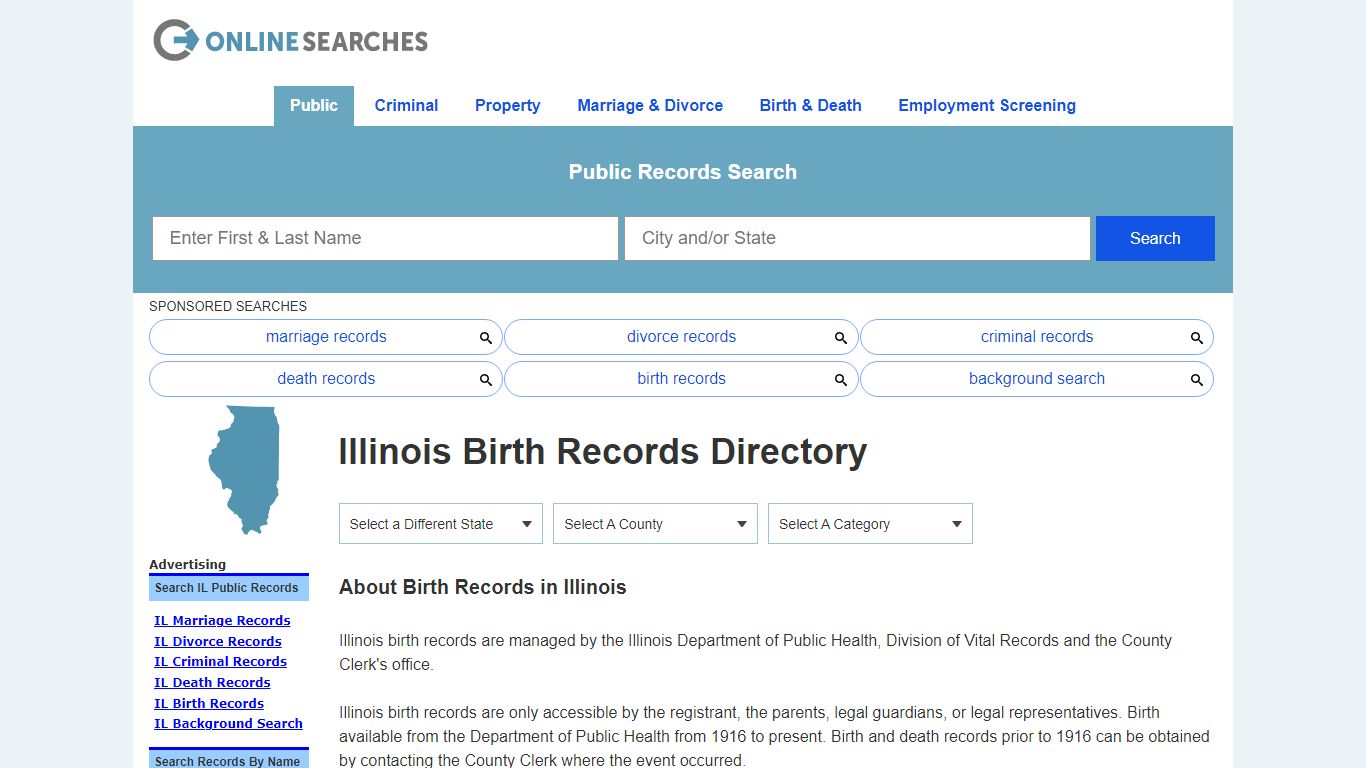Click Search IL Public Records header
This screenshot has width=1366, height=768.
tap(229, 588)
